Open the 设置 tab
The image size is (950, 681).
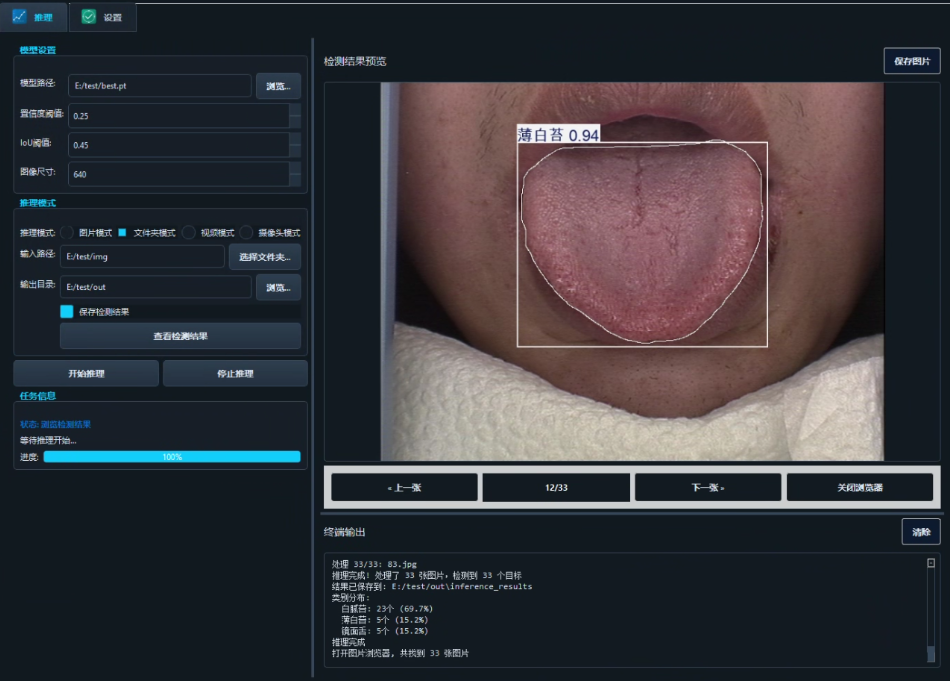pos(102,17)
